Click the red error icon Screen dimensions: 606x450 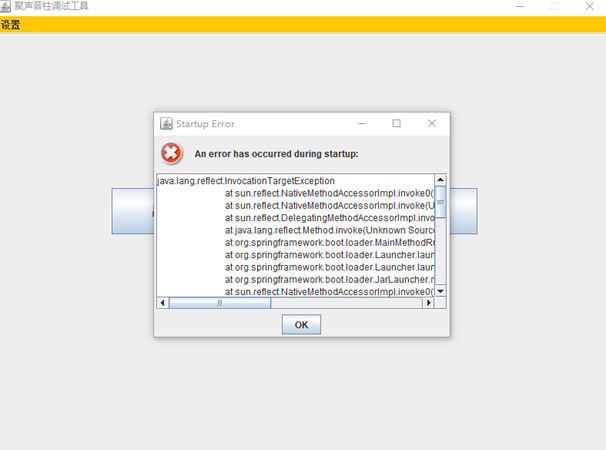171,153
